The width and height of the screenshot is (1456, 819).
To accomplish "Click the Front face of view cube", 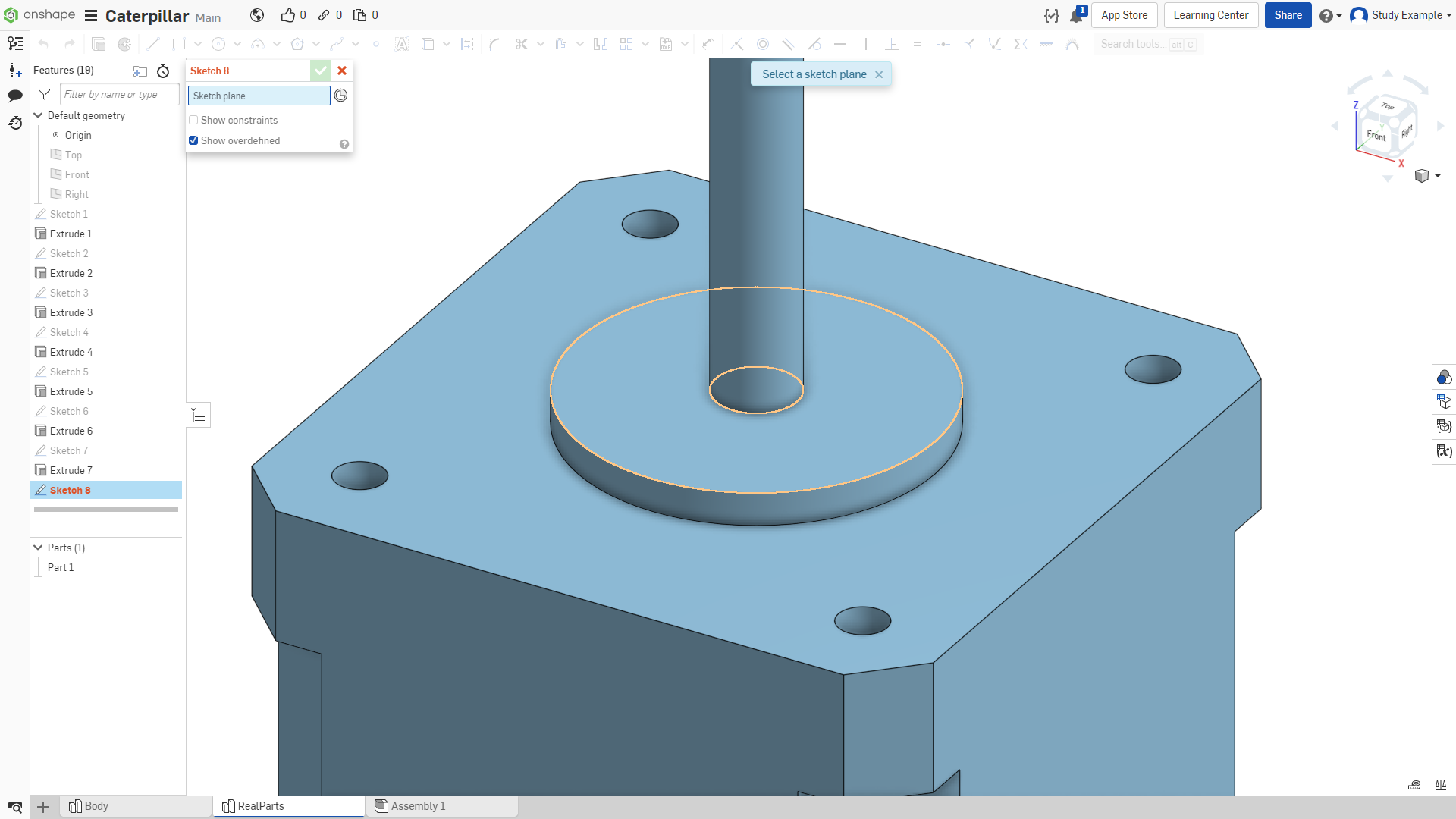I will point(1376,136).
